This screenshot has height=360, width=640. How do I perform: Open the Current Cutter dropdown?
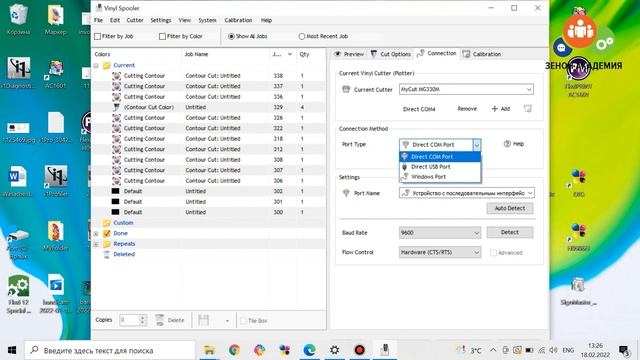click(466, 89)
